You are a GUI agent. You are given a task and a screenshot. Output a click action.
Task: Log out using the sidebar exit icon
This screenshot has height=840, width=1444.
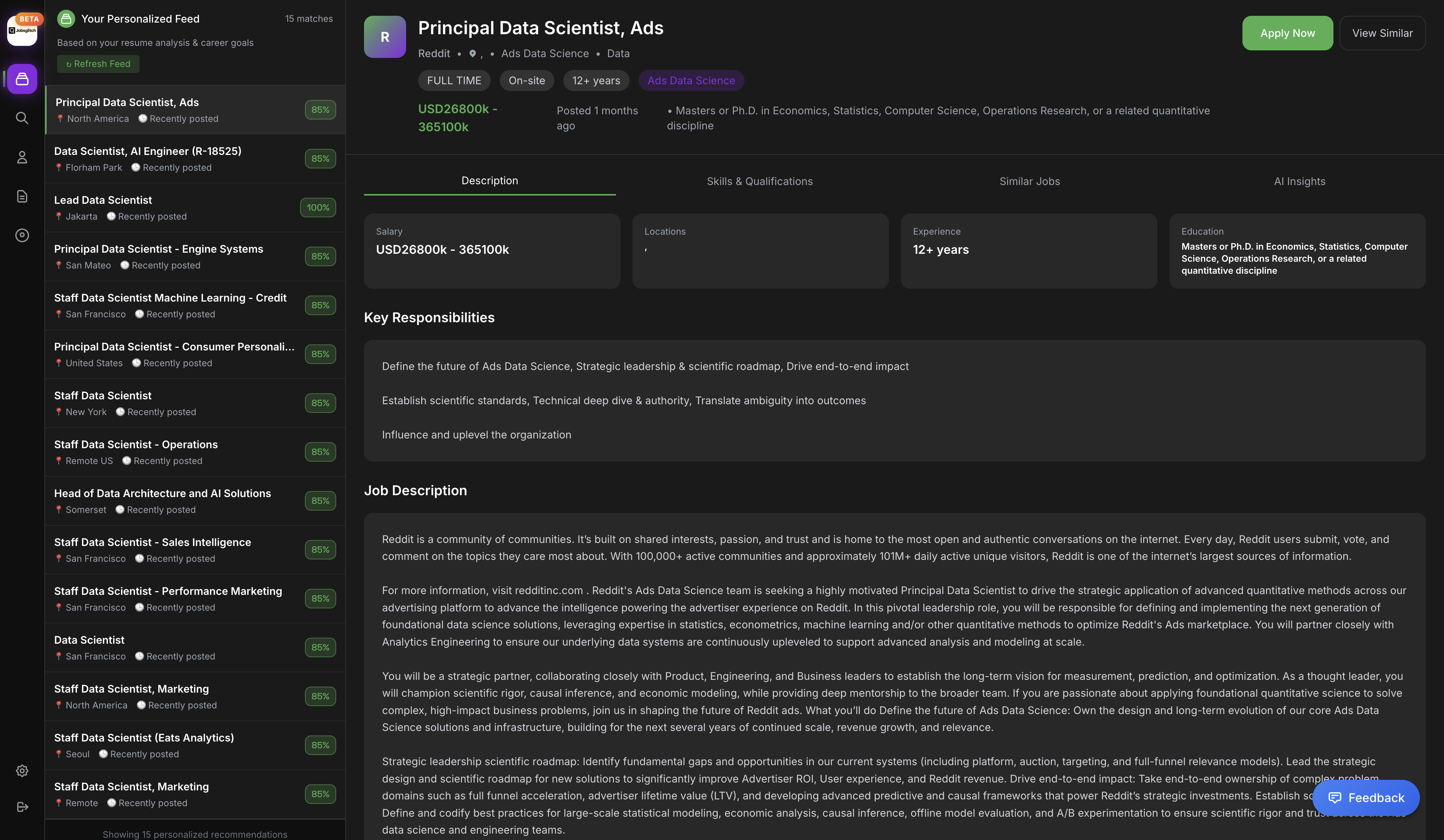22,807
